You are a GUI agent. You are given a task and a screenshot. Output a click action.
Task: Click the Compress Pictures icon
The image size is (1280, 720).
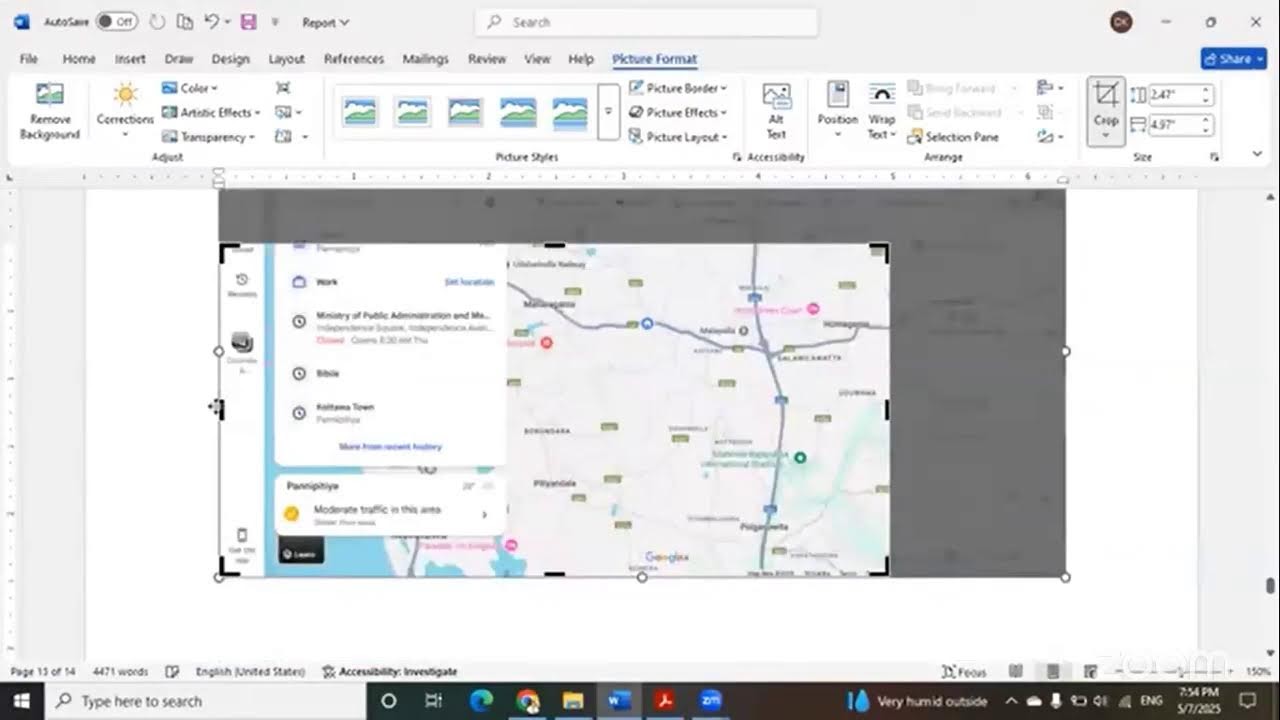tap(283, 88)
